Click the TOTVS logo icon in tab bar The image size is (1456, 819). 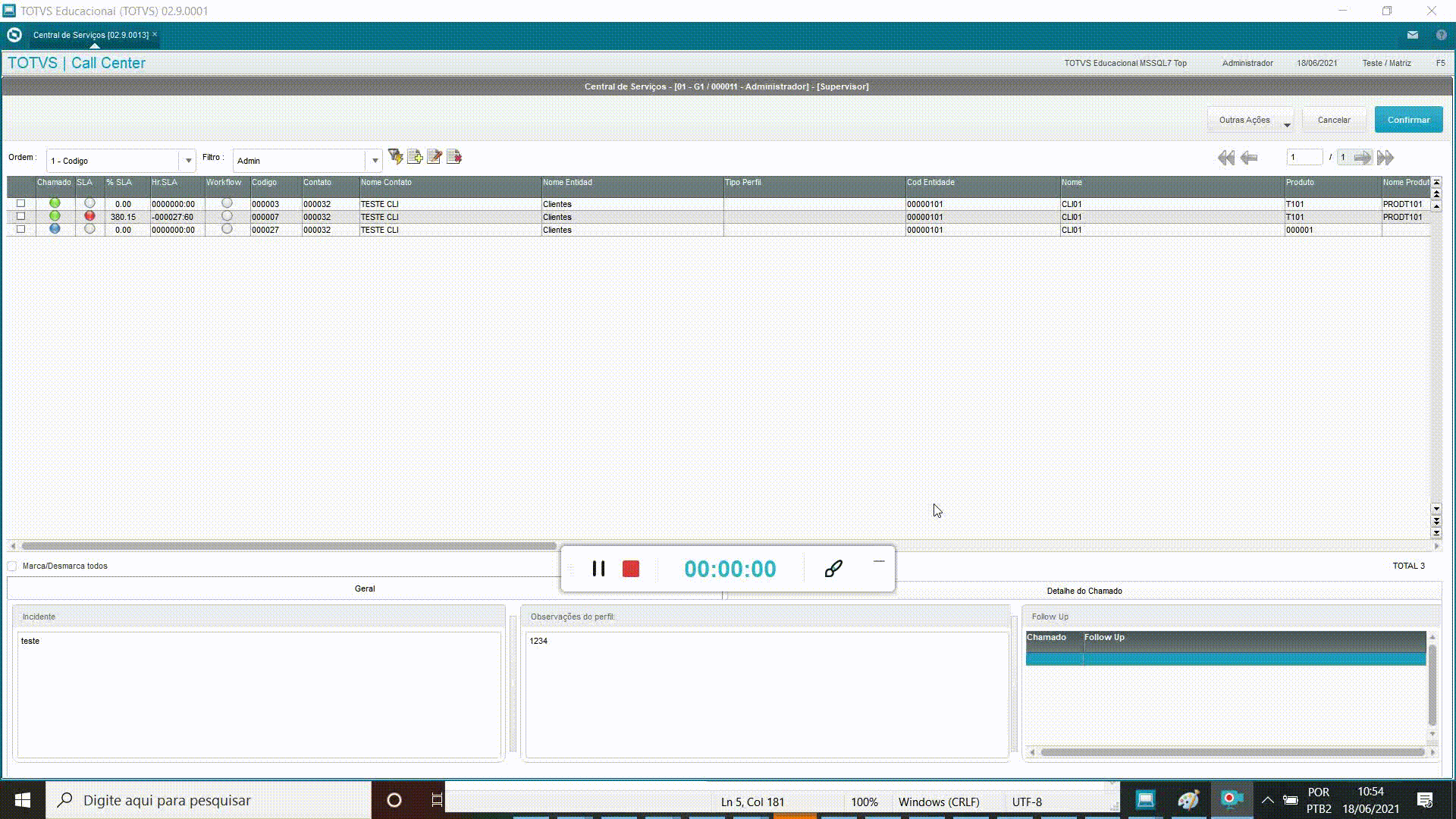[x=14, y=35]
